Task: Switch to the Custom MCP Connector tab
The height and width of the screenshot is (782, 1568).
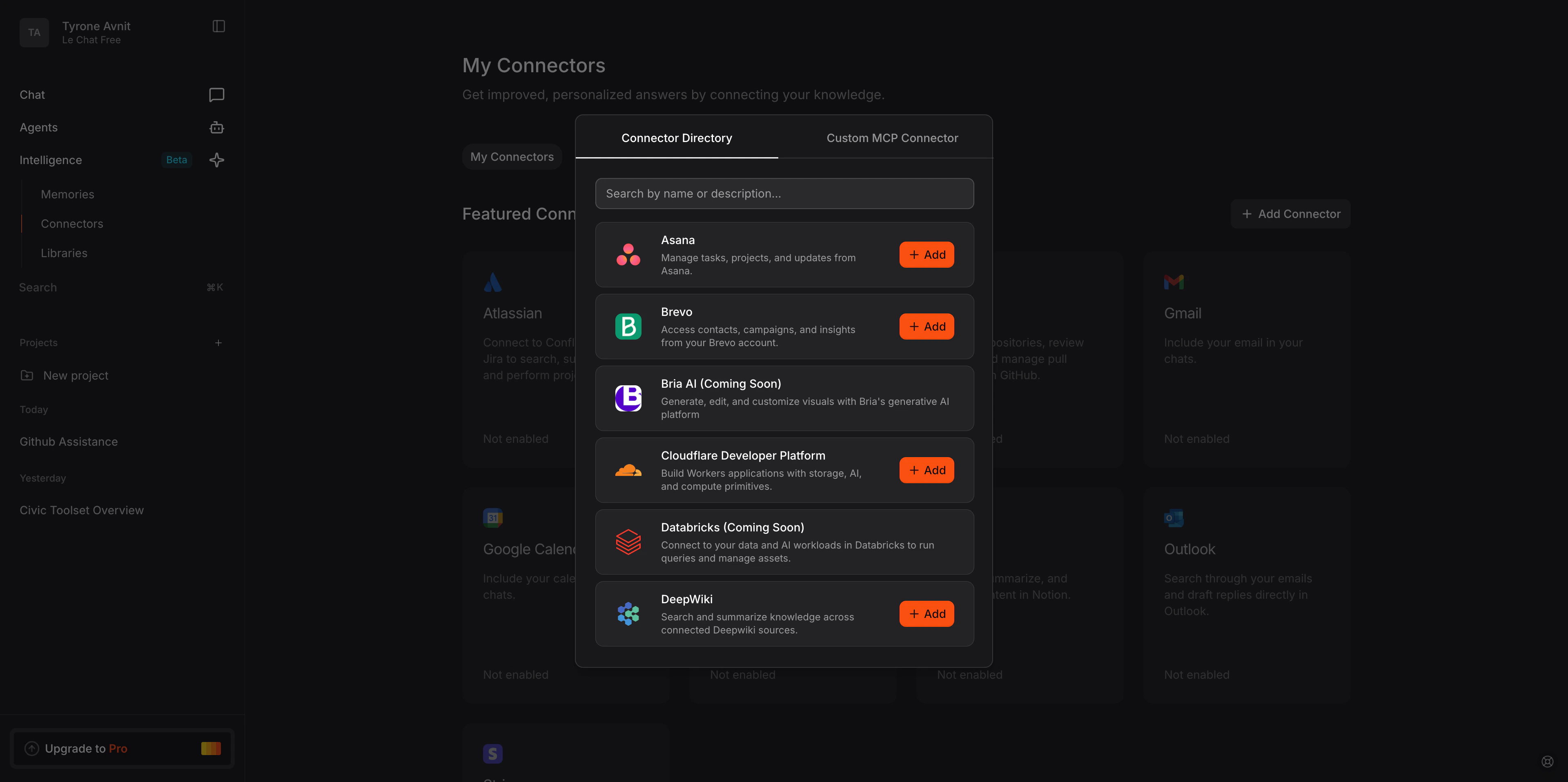Action: click(x=892, y=138)
